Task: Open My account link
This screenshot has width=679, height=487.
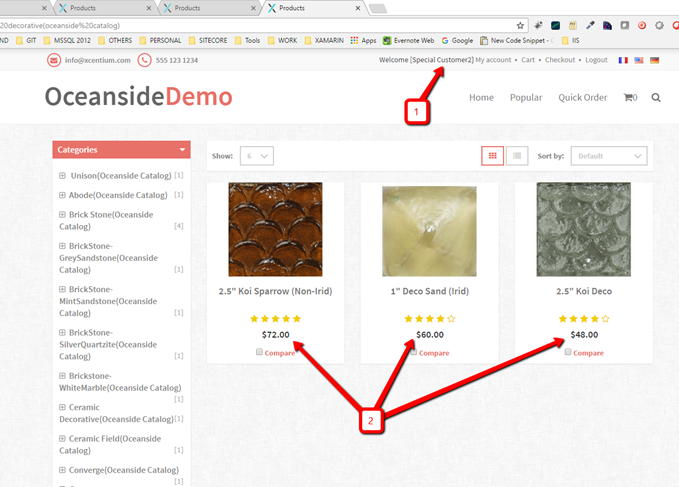Action: [x=493, y=60]
